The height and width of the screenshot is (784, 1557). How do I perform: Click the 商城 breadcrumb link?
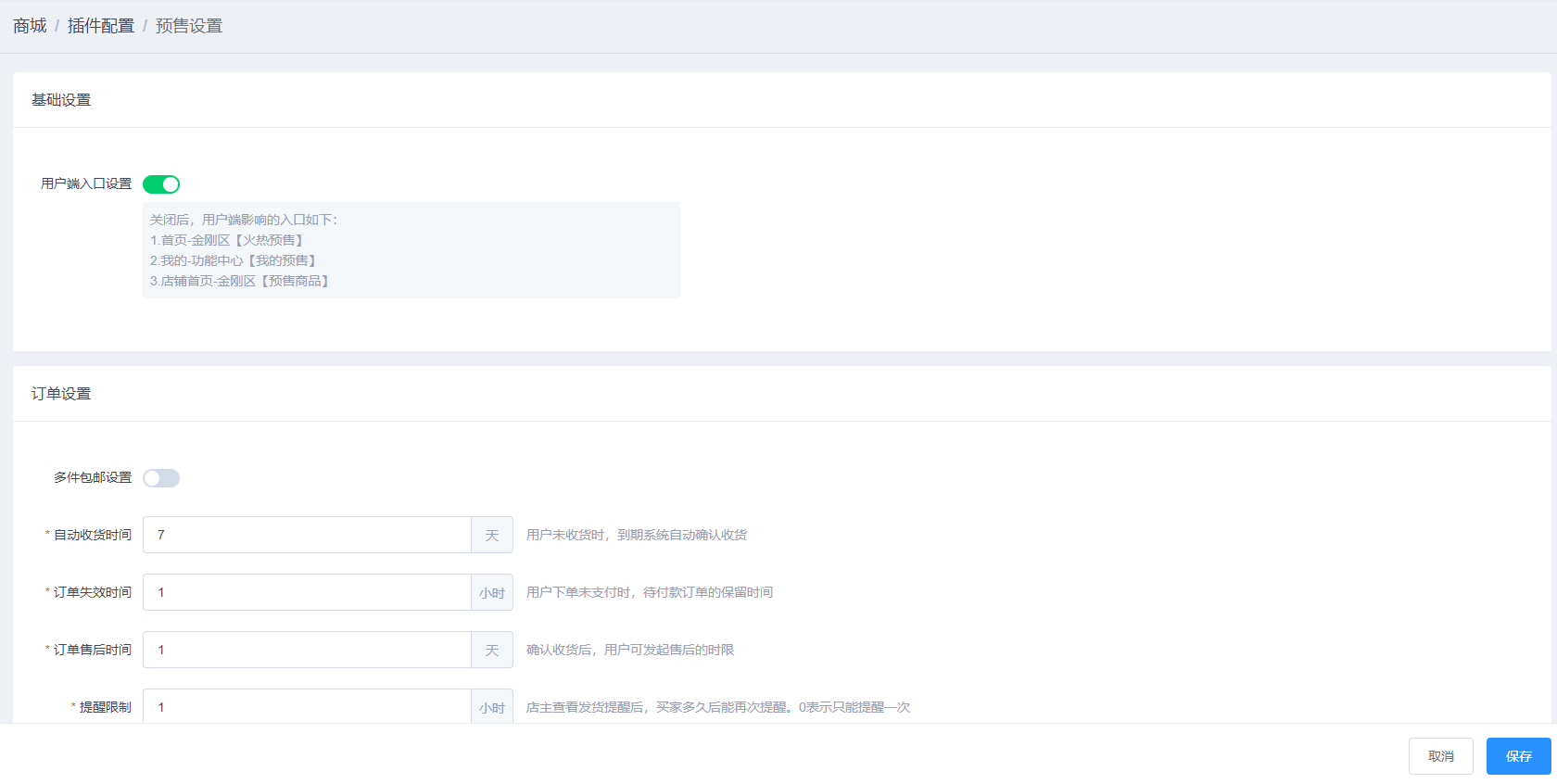coord(30,26)
